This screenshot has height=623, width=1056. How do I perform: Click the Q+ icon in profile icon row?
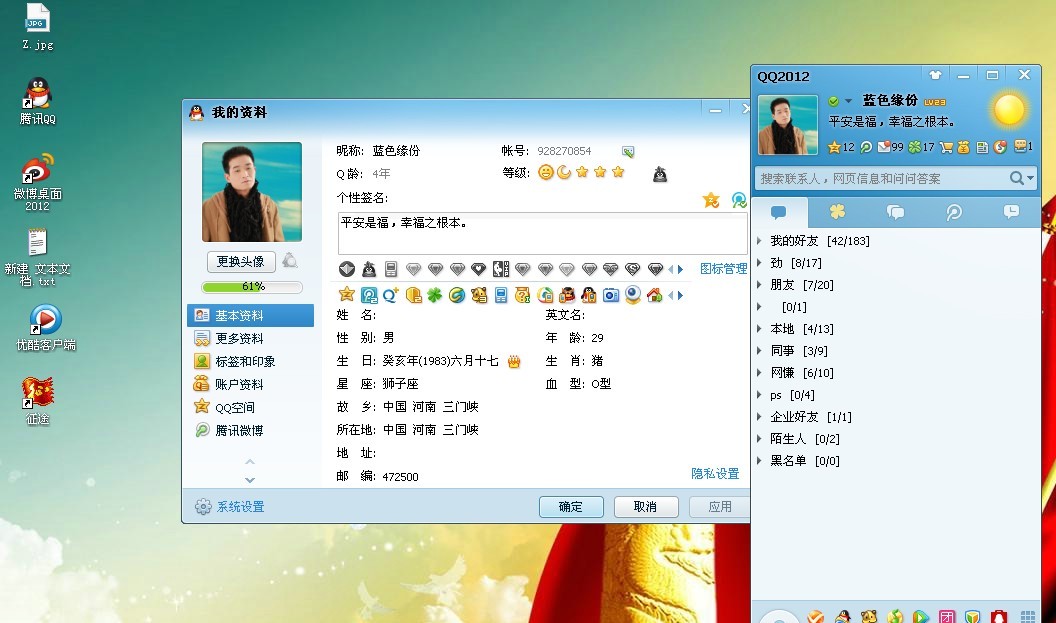point(391,295)
